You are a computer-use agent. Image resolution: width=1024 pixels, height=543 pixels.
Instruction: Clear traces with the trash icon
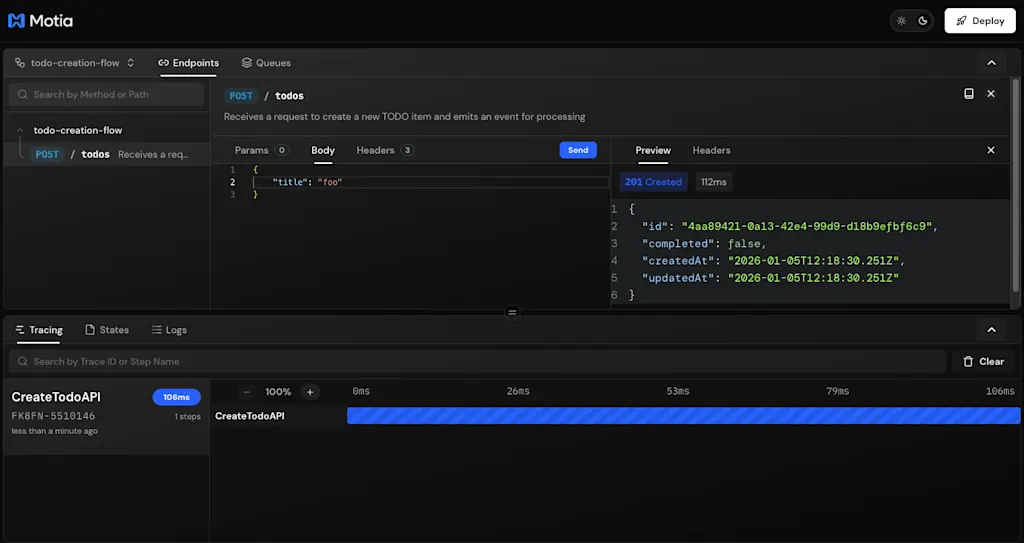[x=984, y=361]
